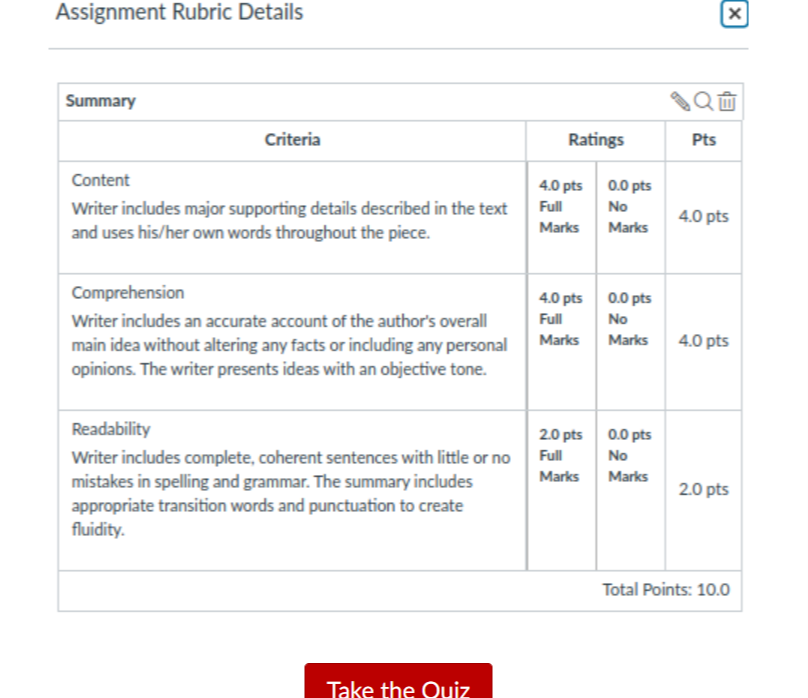Viewport: 808px width, 698px height.
Task: Click the pencil edit rubric icon
Action: point(680,101)
